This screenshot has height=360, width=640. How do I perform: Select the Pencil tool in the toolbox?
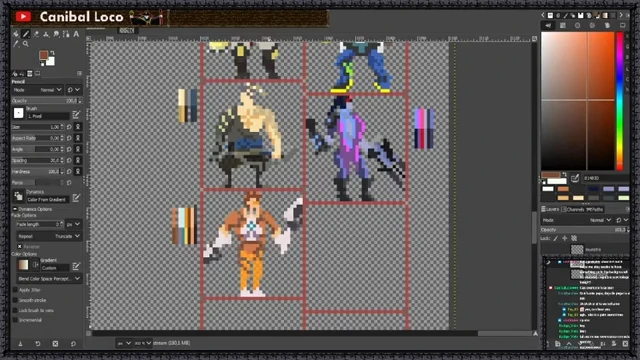click(26, 34)
